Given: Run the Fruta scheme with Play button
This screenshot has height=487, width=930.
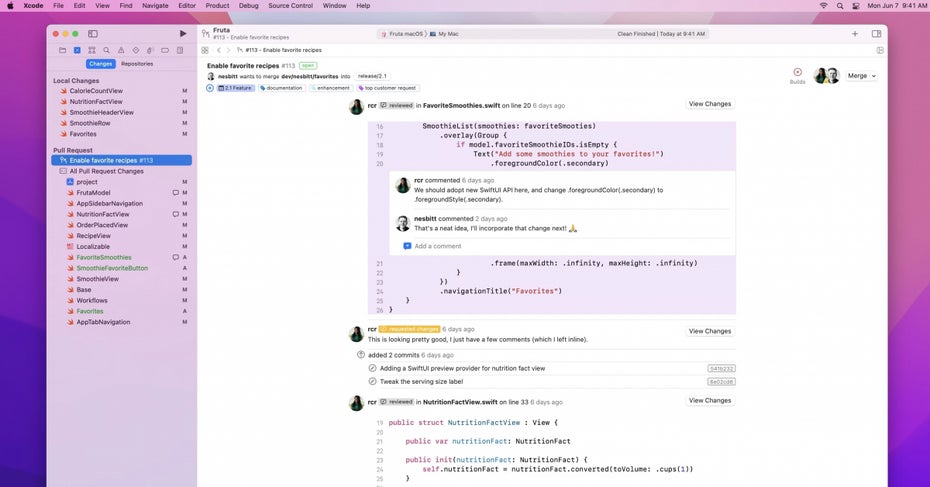Looking at the screenshot, I should (183, 34).
